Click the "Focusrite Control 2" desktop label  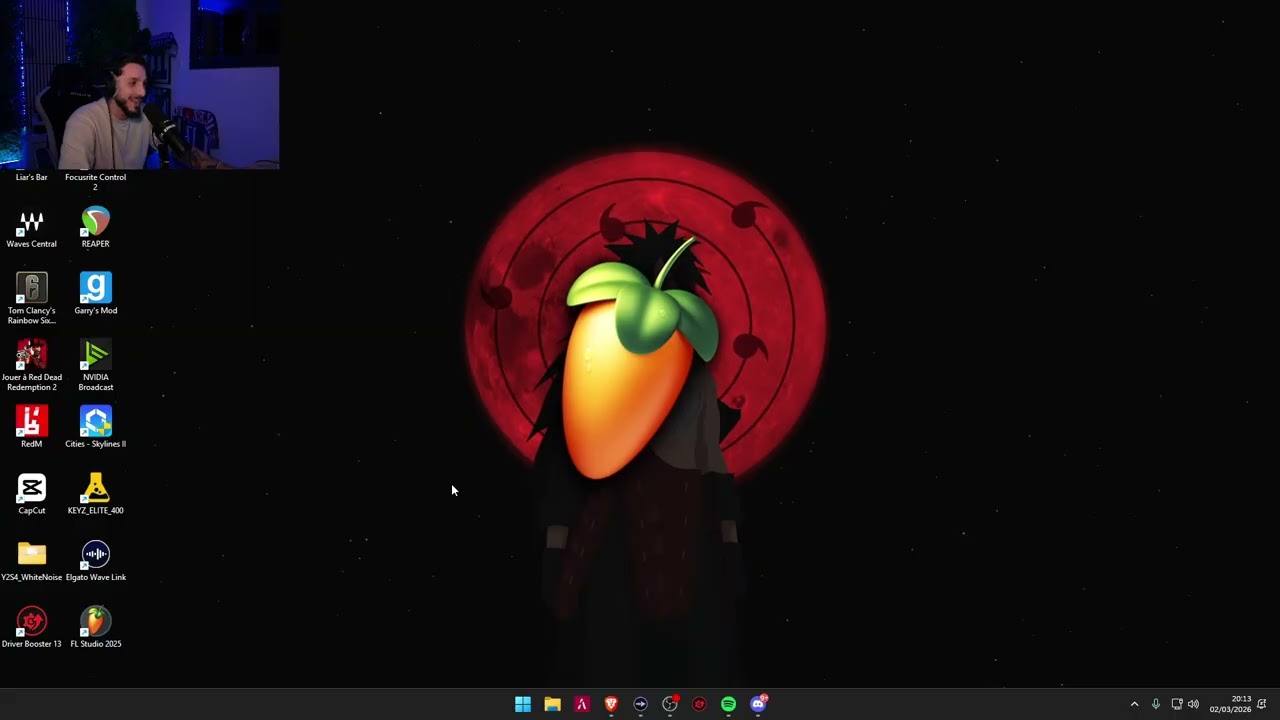pos(95,182)
